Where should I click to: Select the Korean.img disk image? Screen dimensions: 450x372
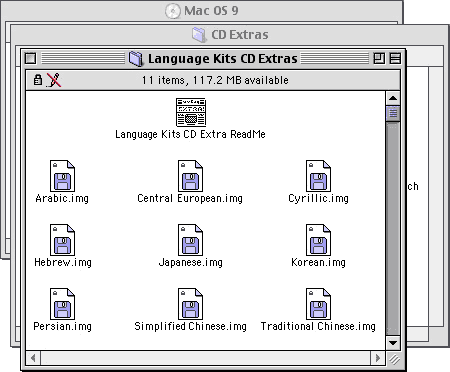318,240
